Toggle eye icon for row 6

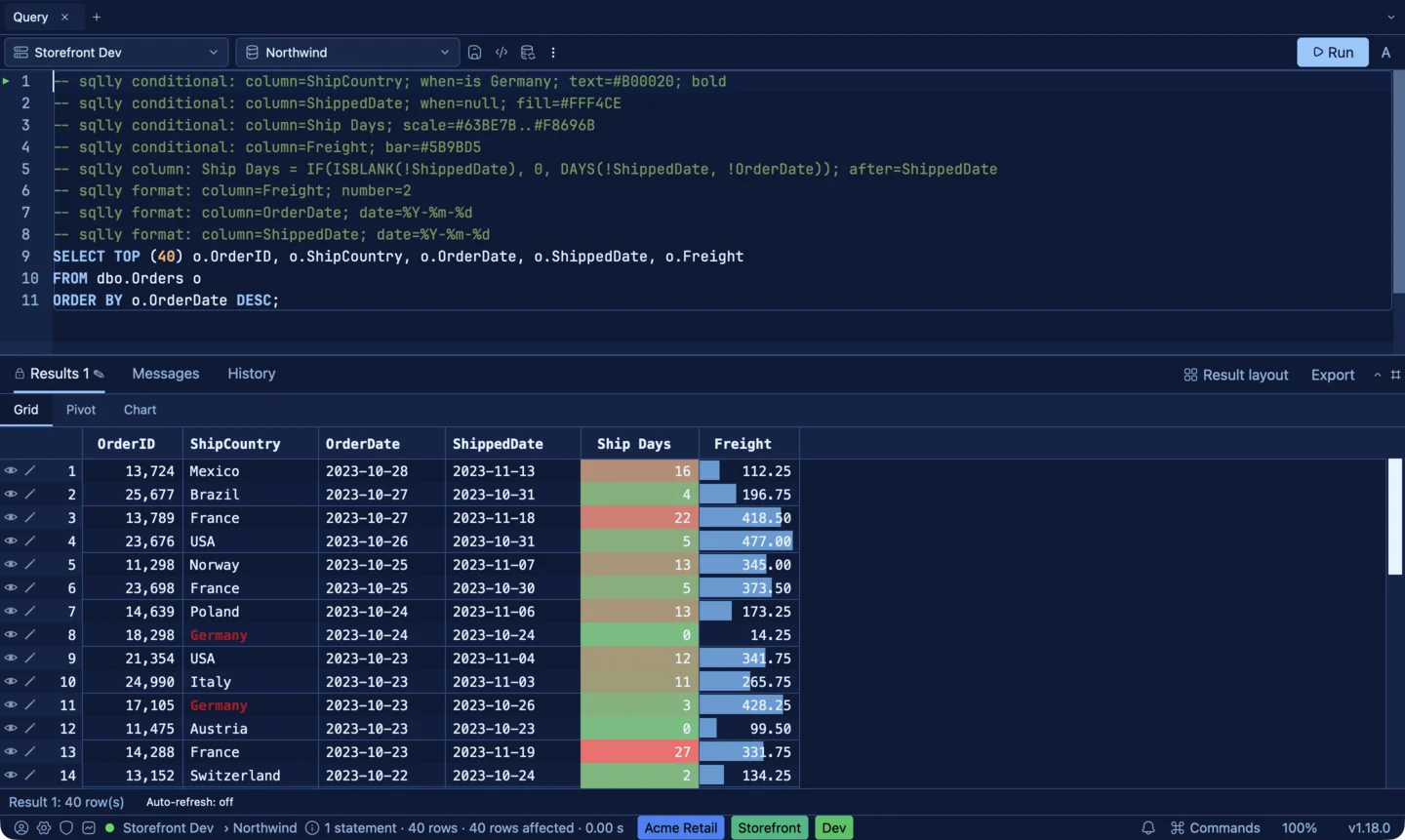11,587
